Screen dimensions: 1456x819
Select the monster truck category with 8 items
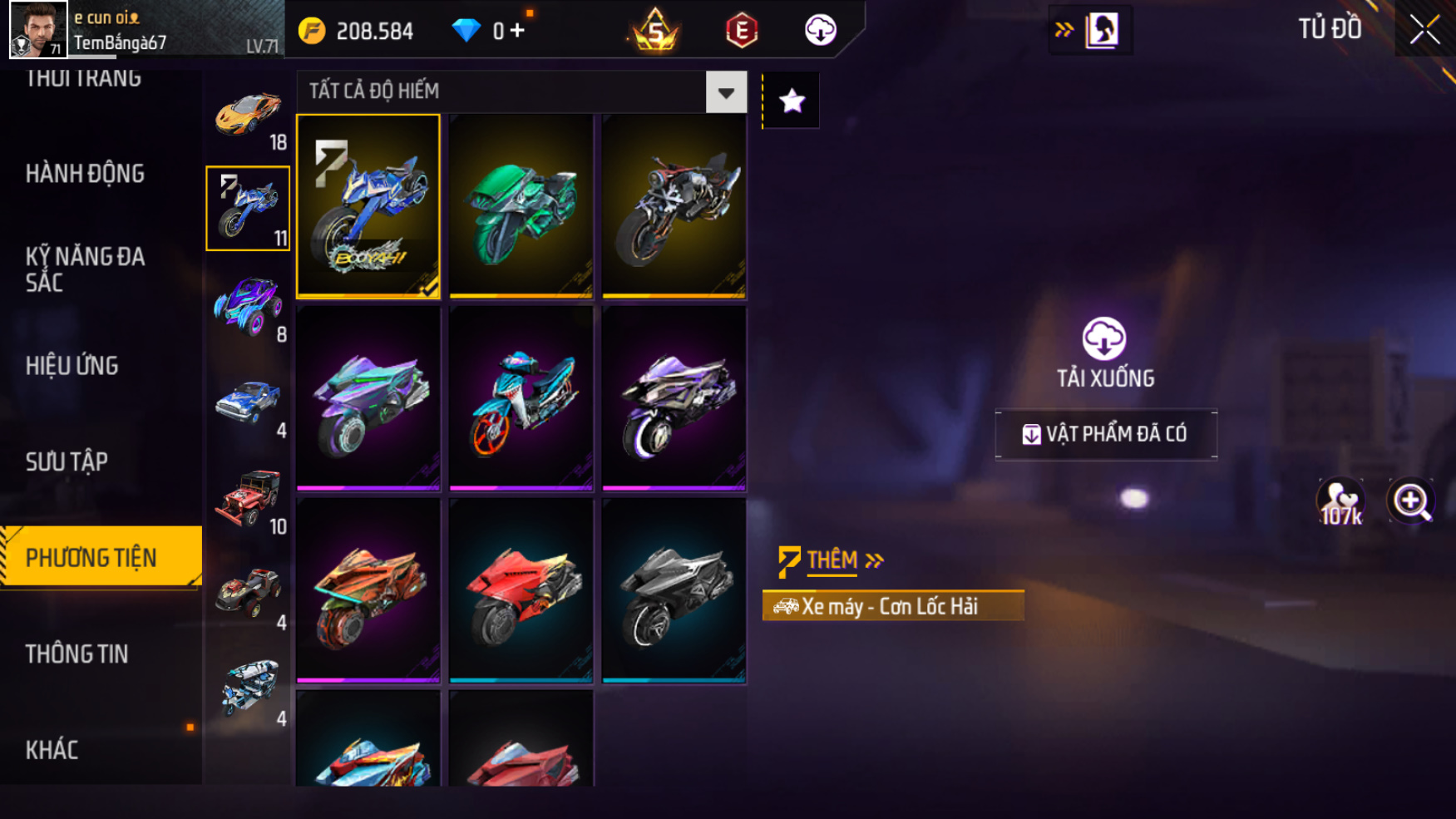pyautogui.click(x=248, y=308)
